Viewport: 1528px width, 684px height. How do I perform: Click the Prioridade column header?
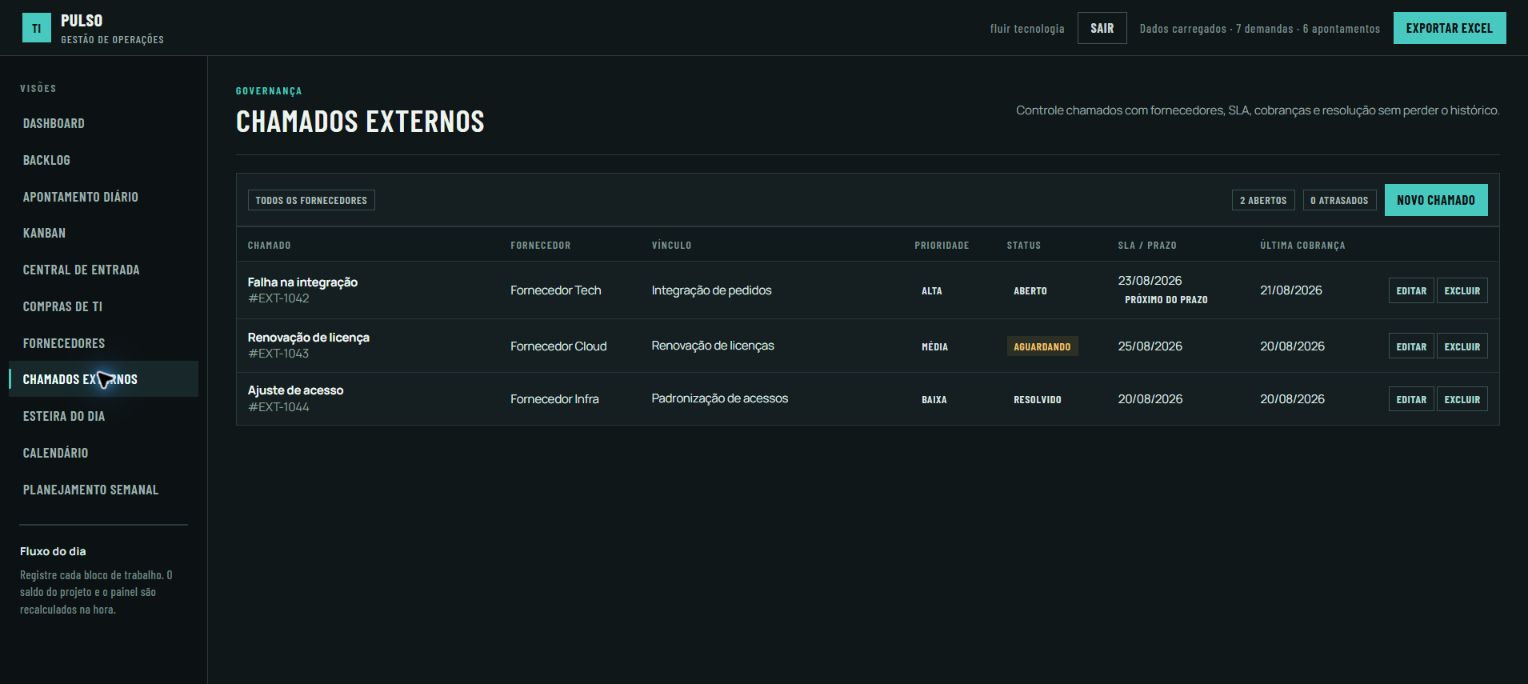(x=942, y=245)
